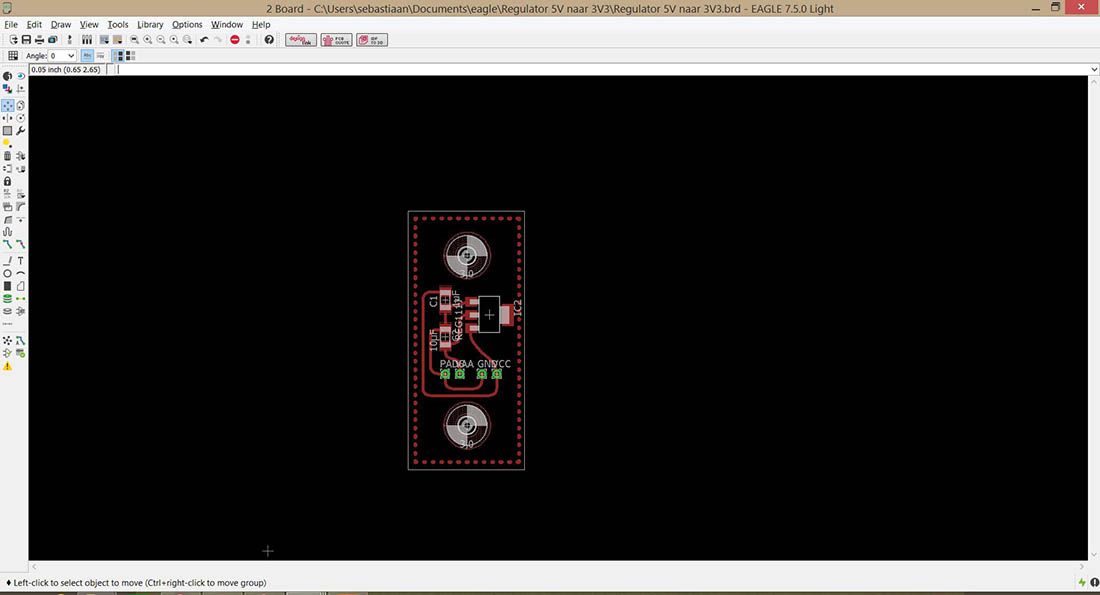This screenshot has height=595, width=1100.
Task: Open the Grid settings icon
Action: tap(13, 55)
